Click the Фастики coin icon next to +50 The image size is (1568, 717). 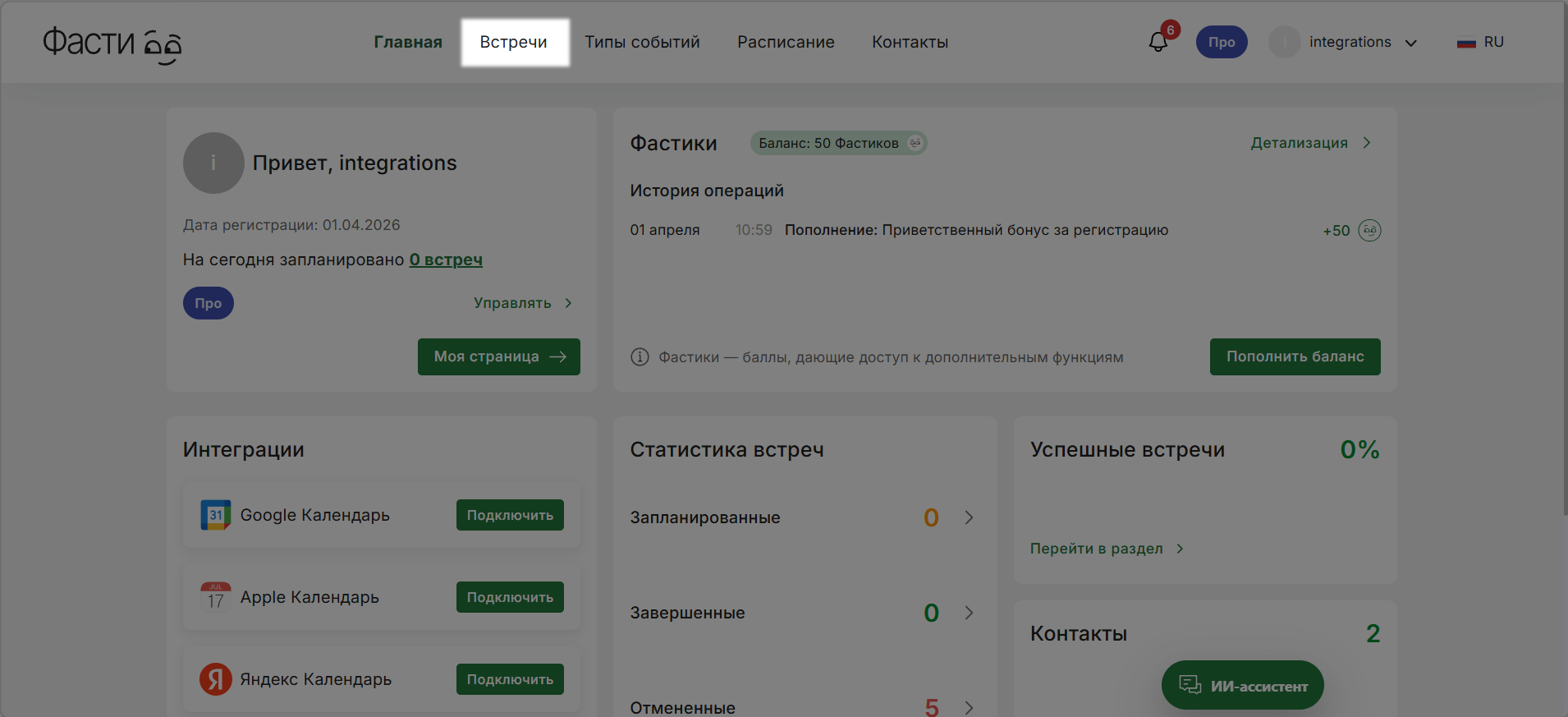(1369, 231)
